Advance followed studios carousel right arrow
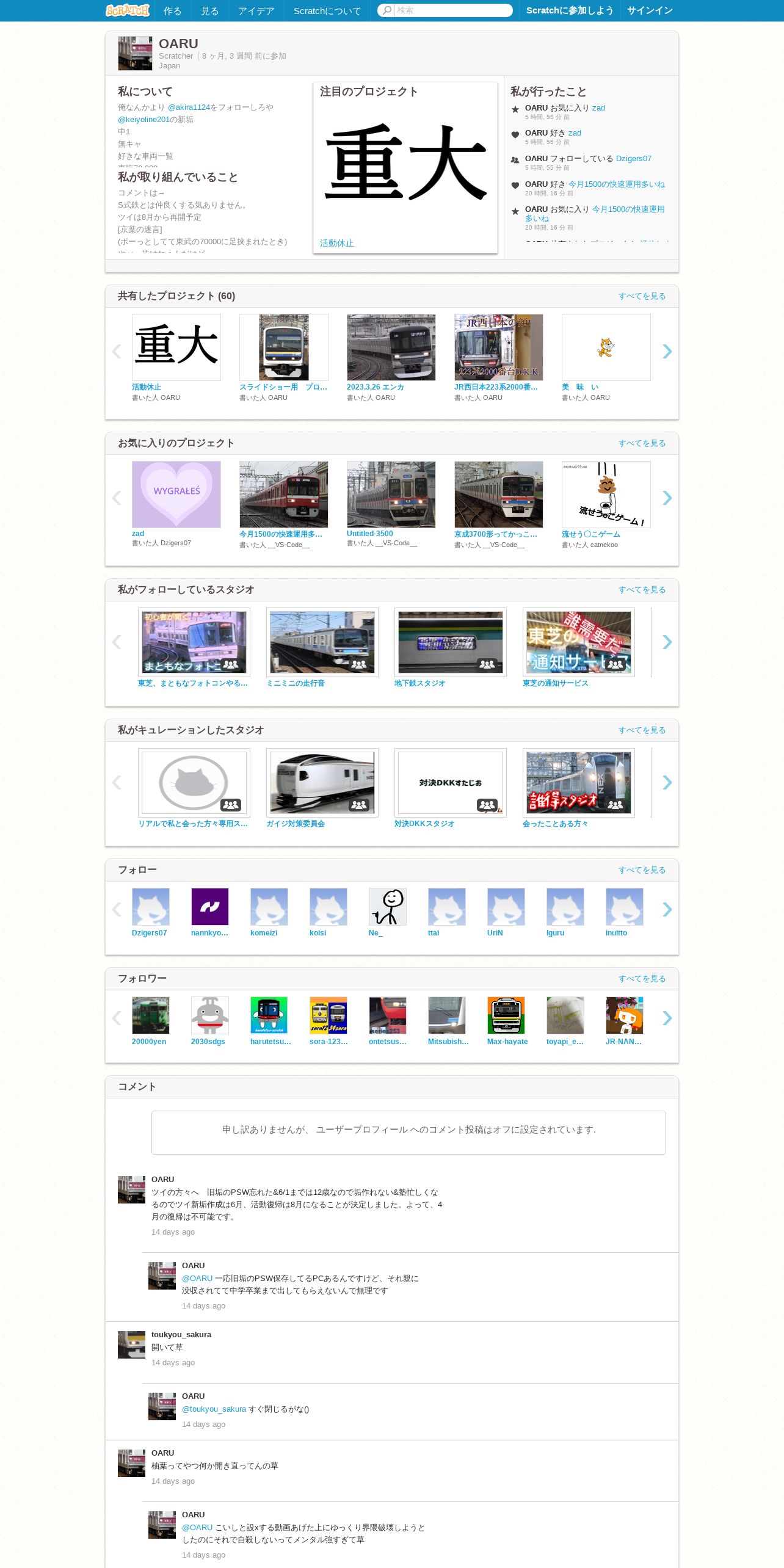This screenshot has width=784, height=1568. [667, 642]
